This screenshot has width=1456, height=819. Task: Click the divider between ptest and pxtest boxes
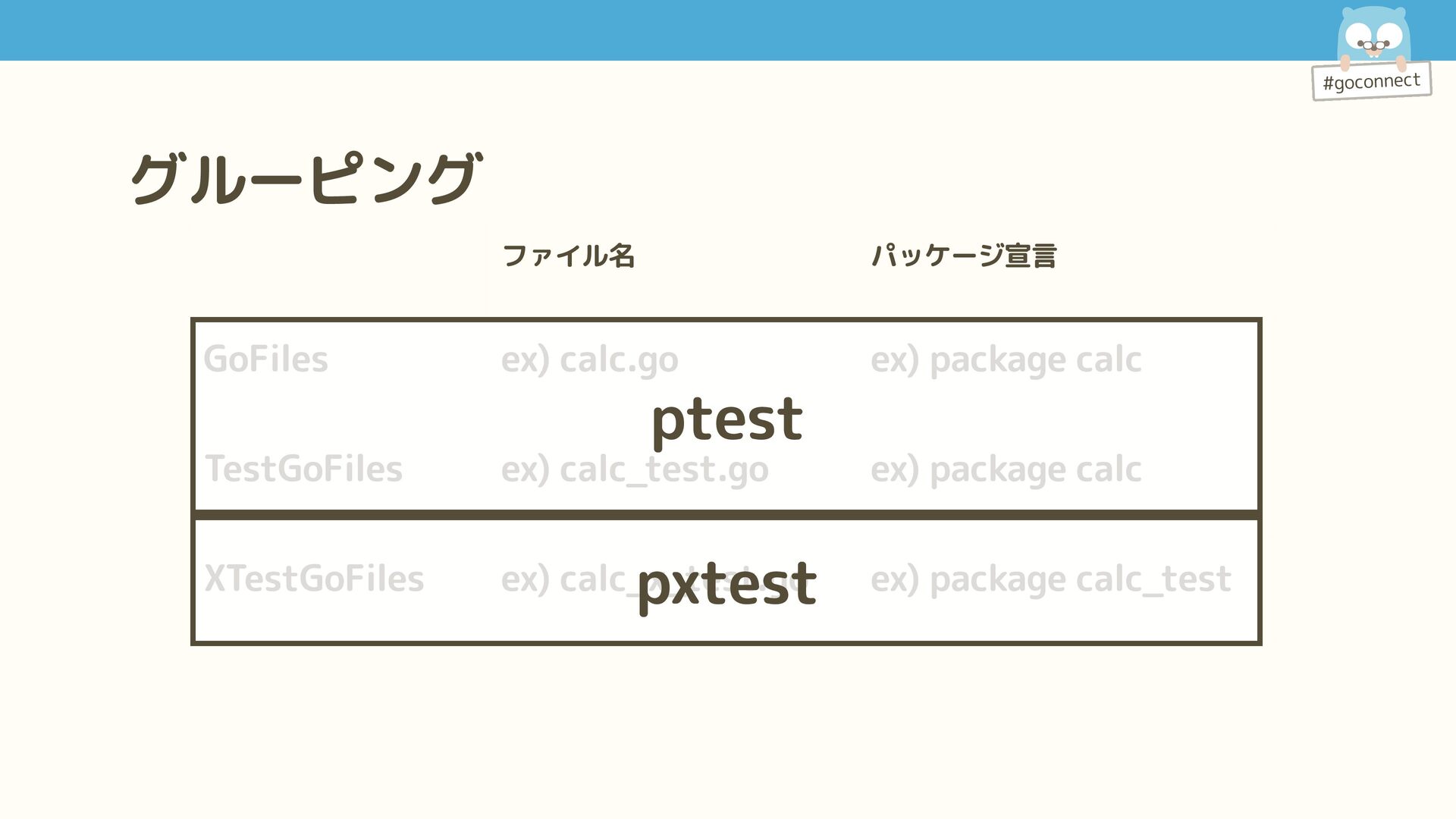tap(726, 515)
